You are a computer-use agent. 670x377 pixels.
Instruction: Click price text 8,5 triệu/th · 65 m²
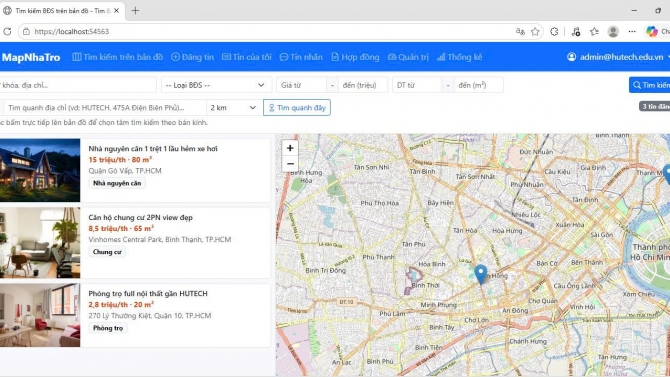[x=121, y=228]
